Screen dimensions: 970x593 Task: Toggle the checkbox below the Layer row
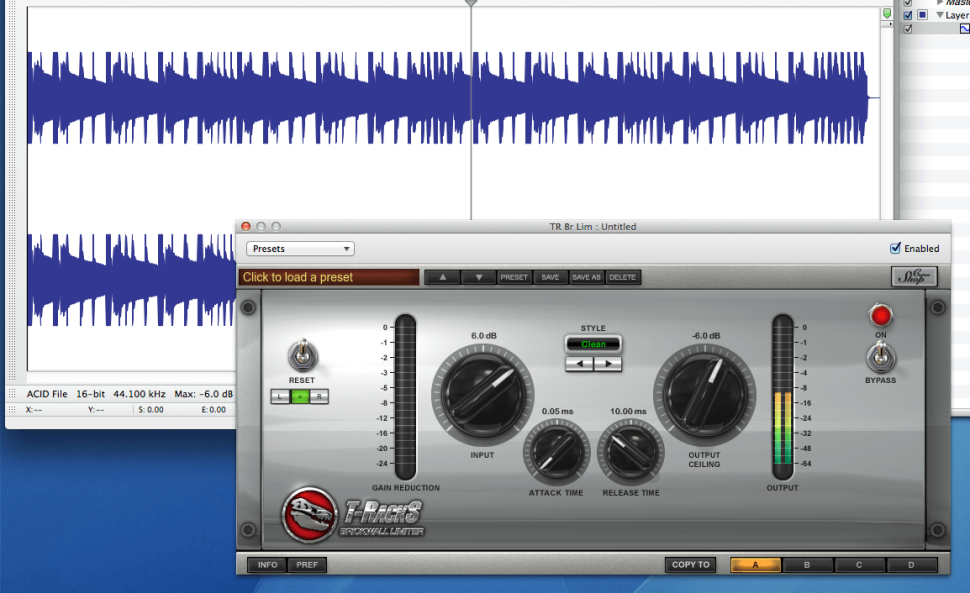(908, 28)
